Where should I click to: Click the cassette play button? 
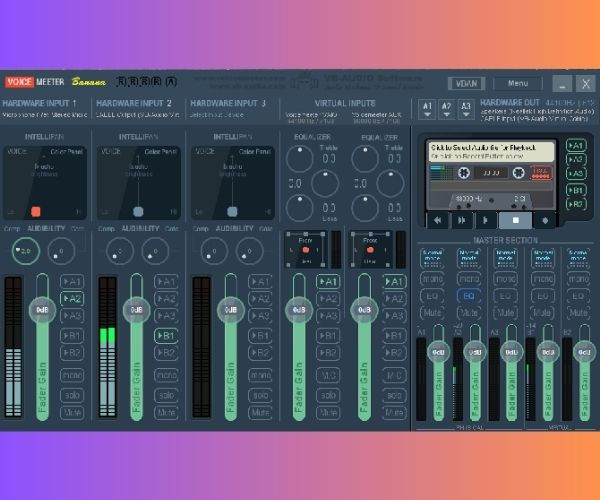485,220
